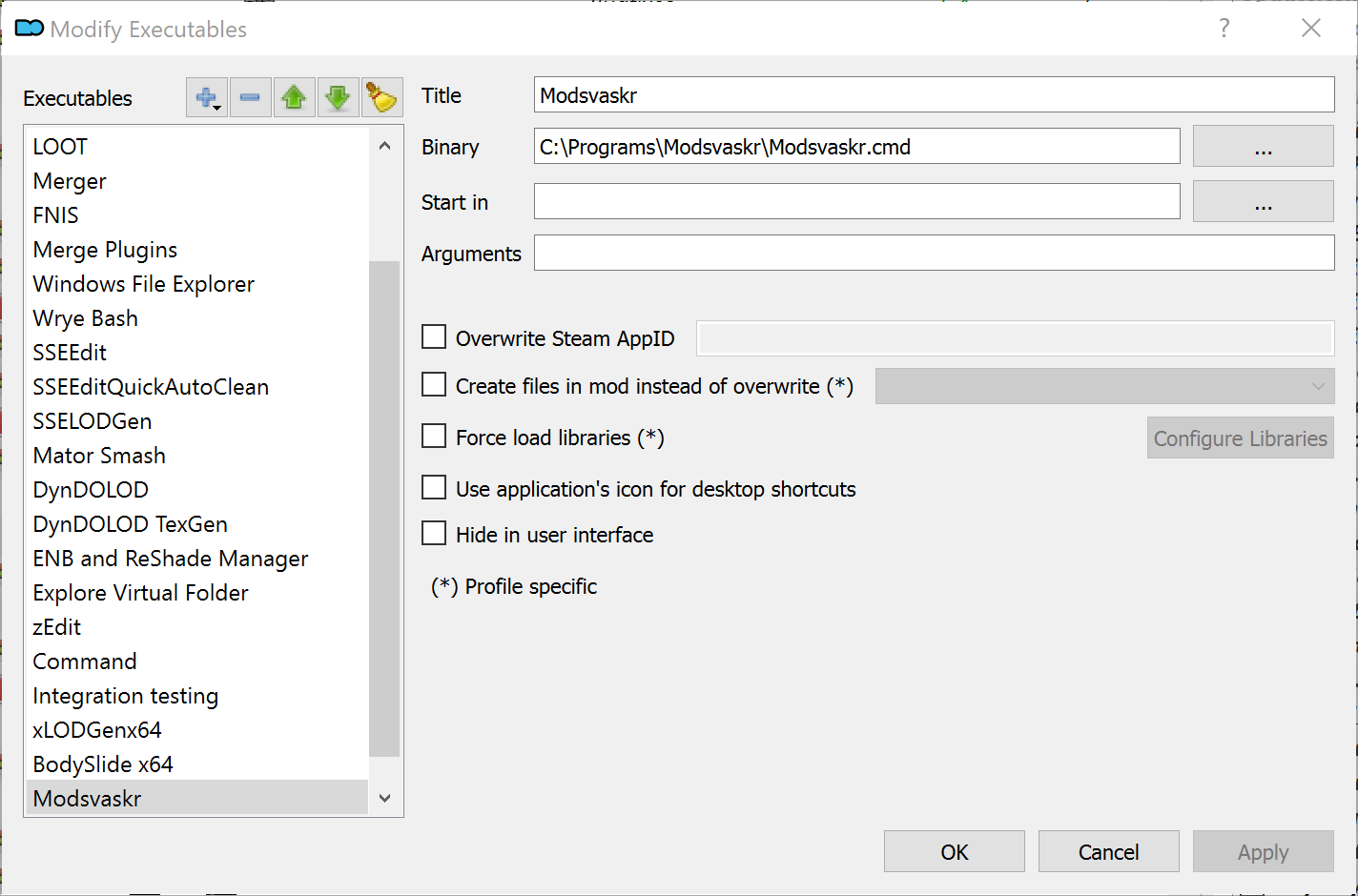Select Windows File Explorer entry
Screen dimensions: 1358x896
pos(196,283)
